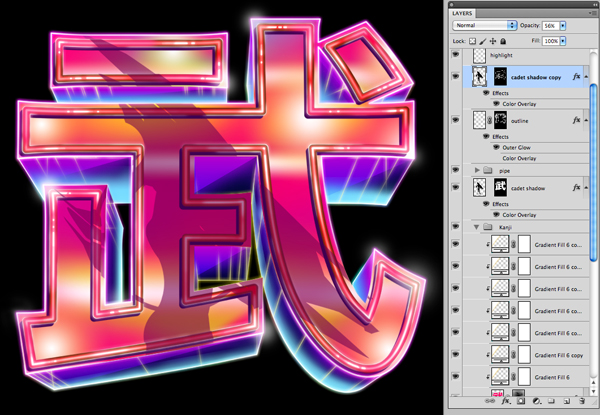Image resolution: width=600 pixels, height=415 pixels.
Task: Click the fx icon on the outline layer
Action: 576,120
